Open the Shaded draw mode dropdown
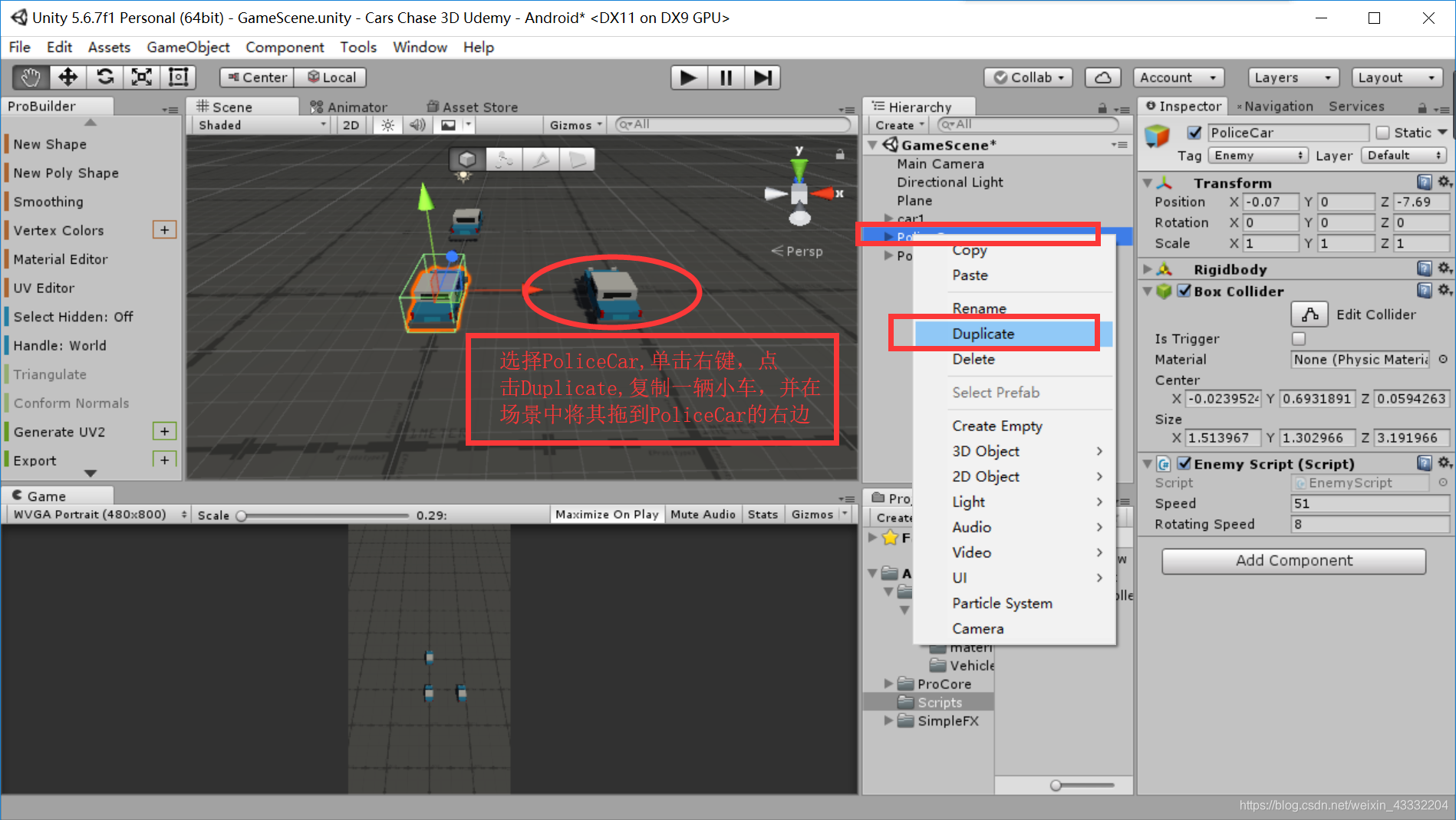Screen dimensions: 1456x820 pos(262,125)
